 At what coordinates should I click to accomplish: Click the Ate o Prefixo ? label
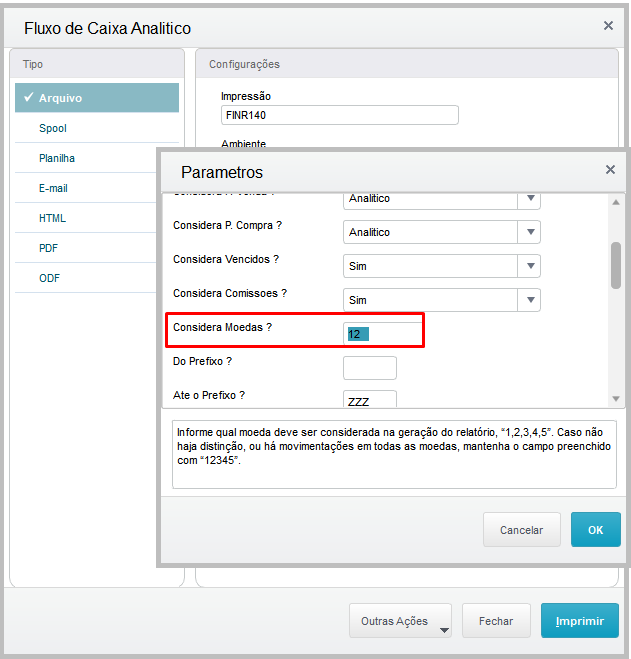(x=209, y=395)
